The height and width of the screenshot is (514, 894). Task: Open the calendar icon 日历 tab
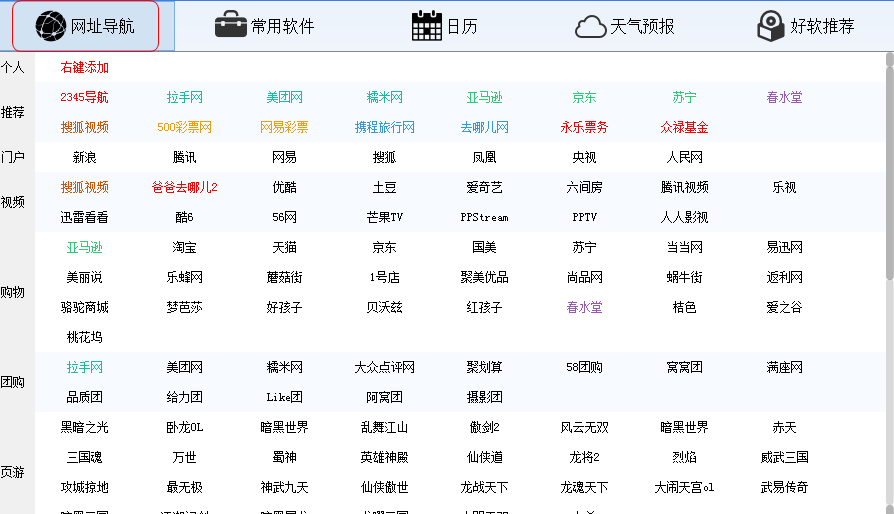pyautogui.click(x=444, y=26)
